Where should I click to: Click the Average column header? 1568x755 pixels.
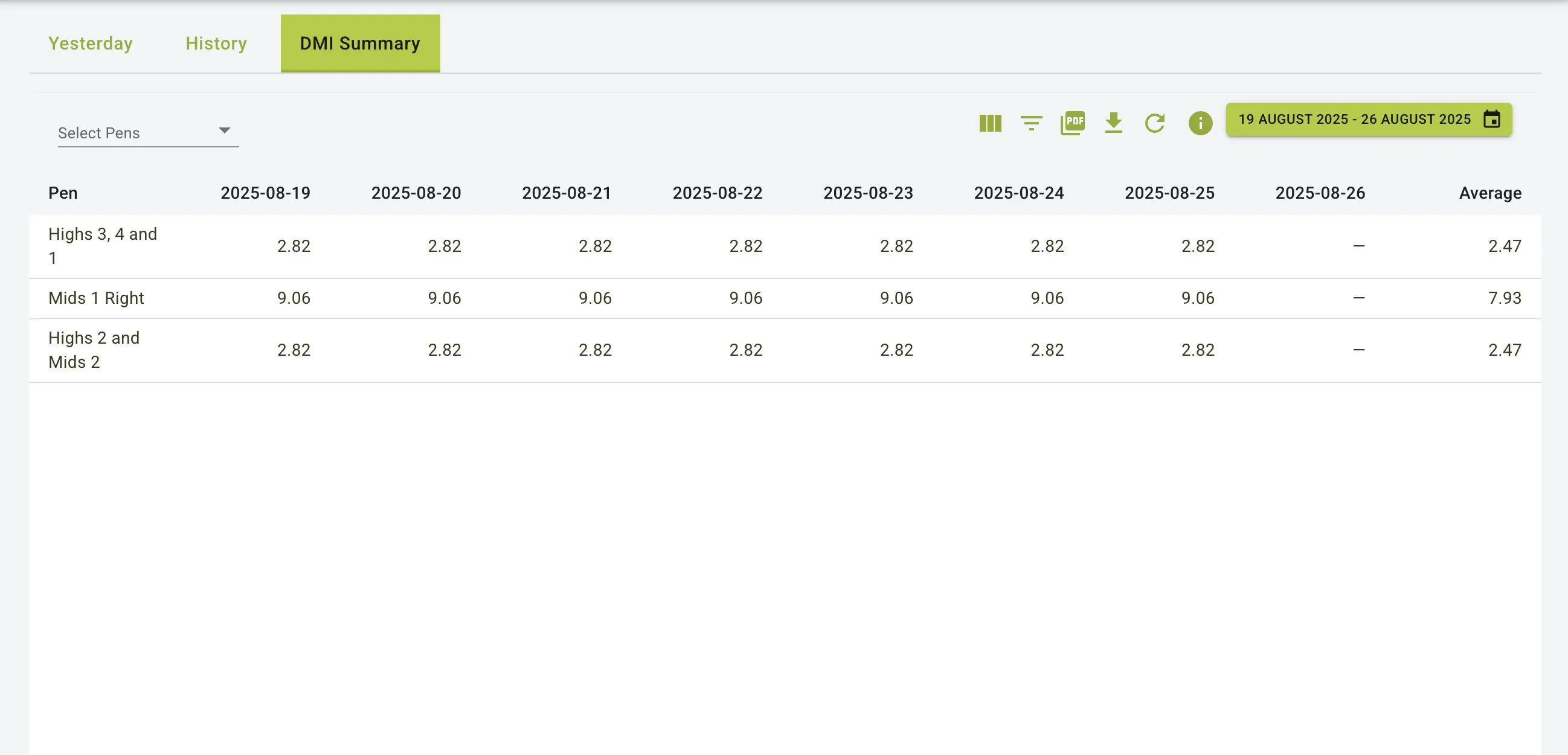tap(1490, 193)
